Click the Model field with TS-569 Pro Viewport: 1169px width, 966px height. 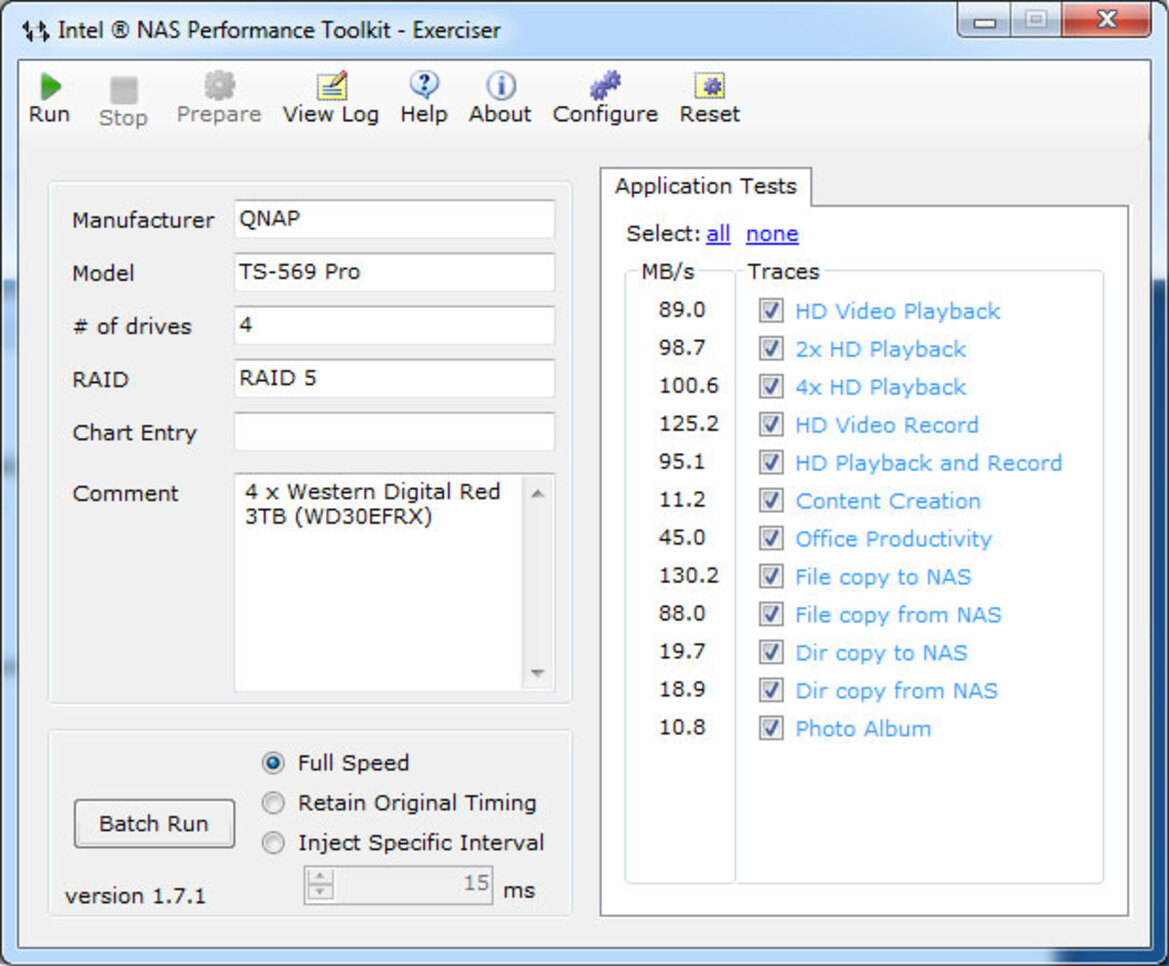(x=394, y=272)
